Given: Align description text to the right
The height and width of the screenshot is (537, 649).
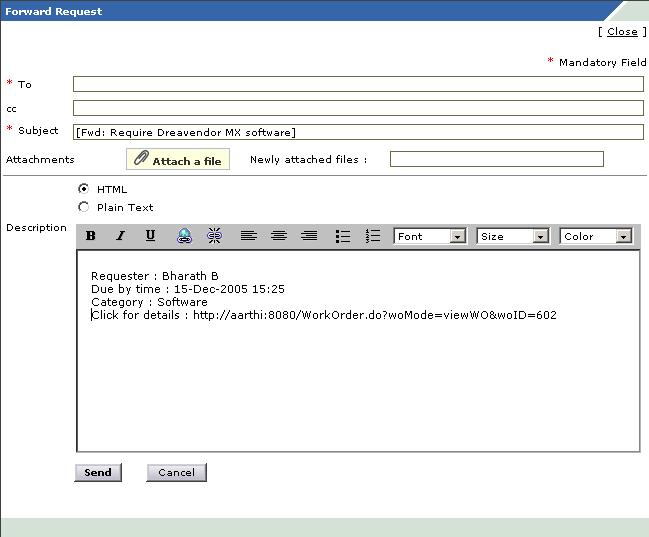Looking at the screenshot, I should click(x=309, y=236).
